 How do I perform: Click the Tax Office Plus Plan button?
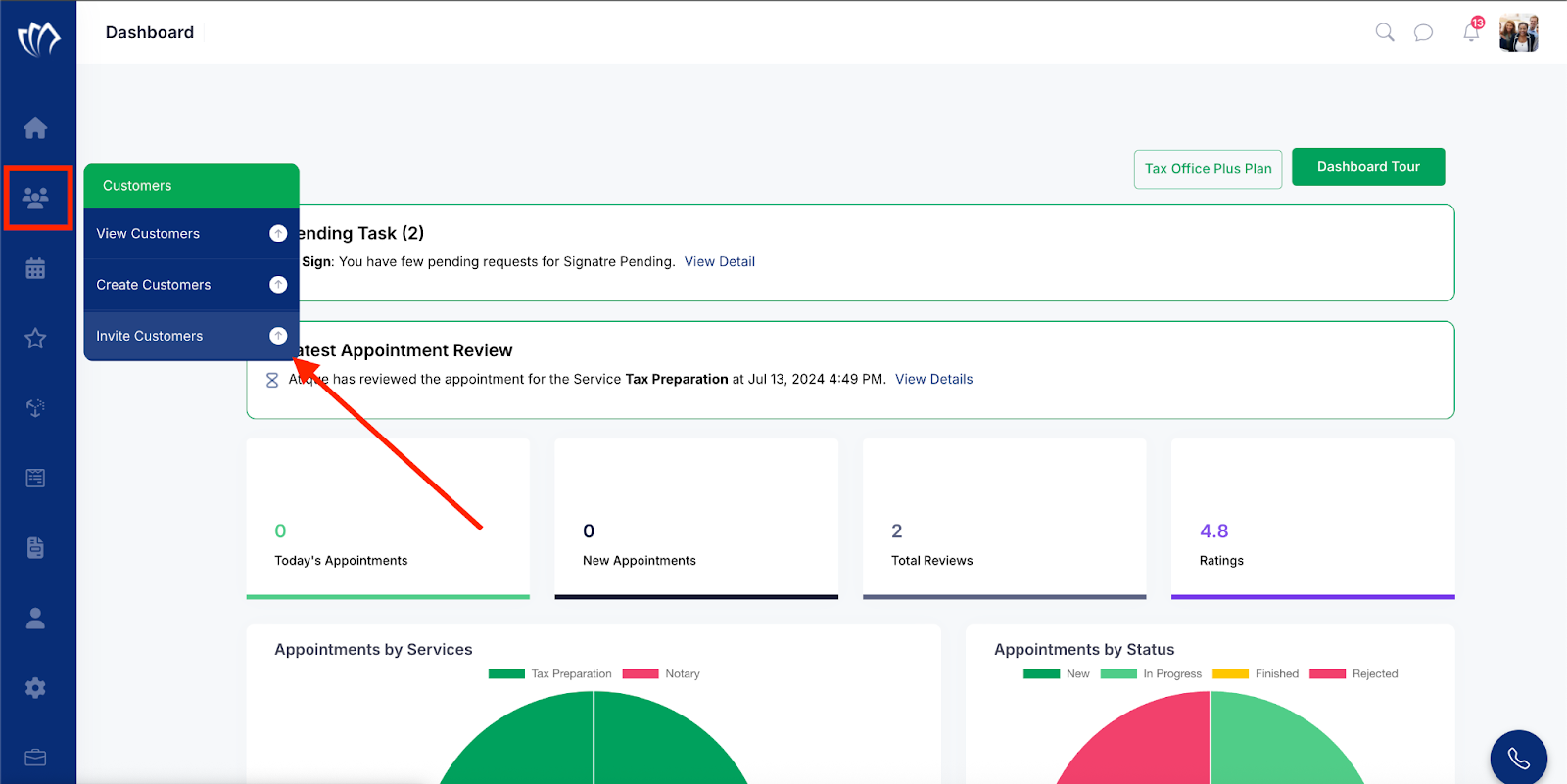(1208, 169)
